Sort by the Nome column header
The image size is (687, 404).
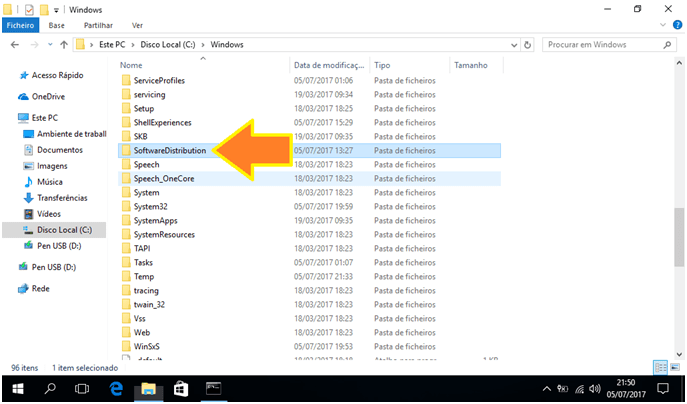(x=200, y=65)
